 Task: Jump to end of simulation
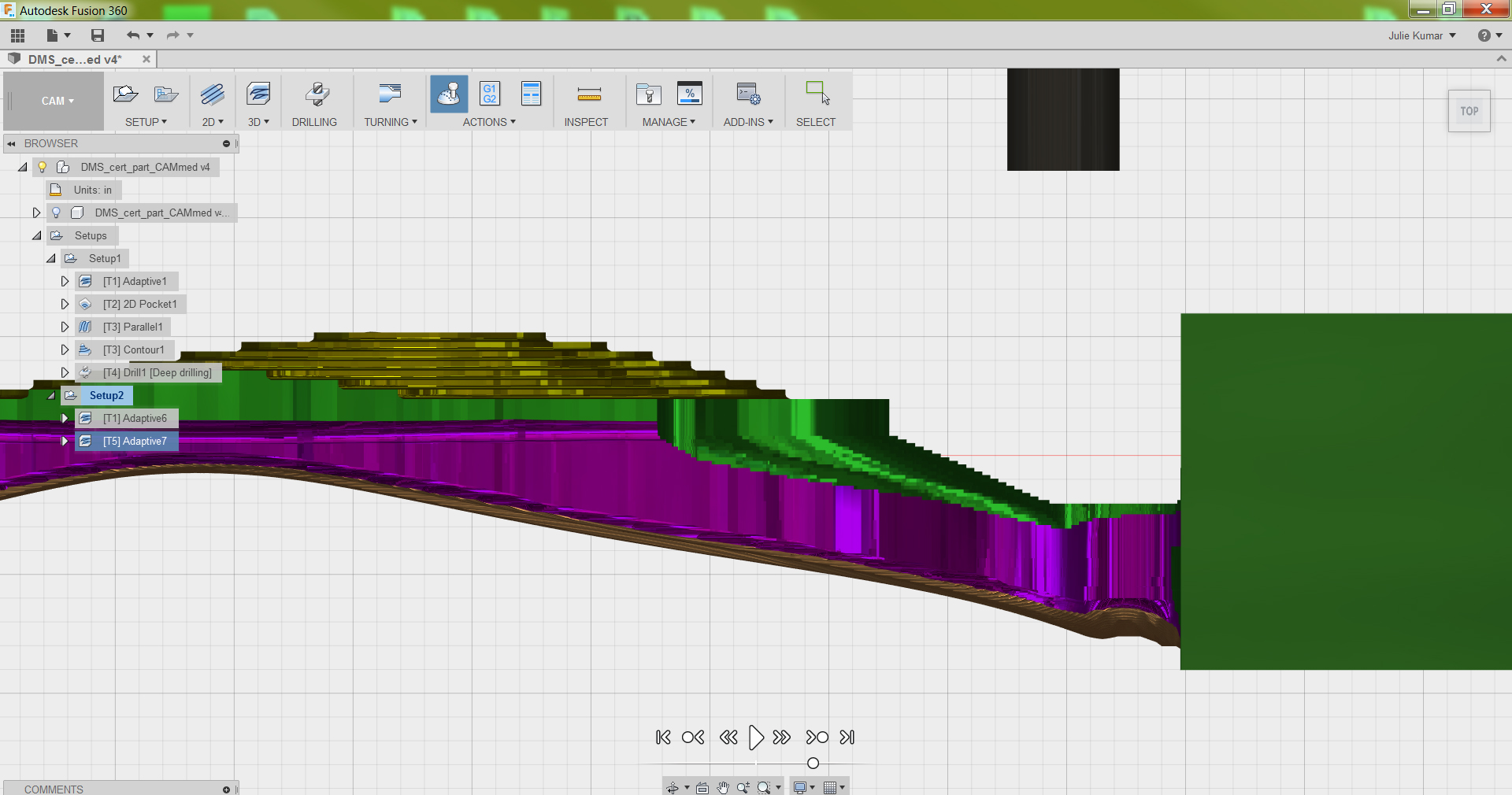point(847,738)
